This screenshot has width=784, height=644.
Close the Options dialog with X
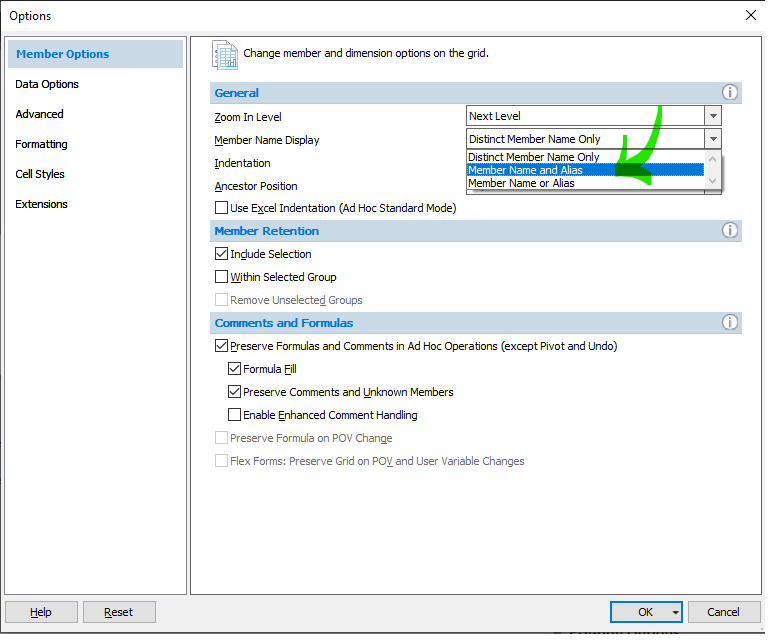click(750, 16)
